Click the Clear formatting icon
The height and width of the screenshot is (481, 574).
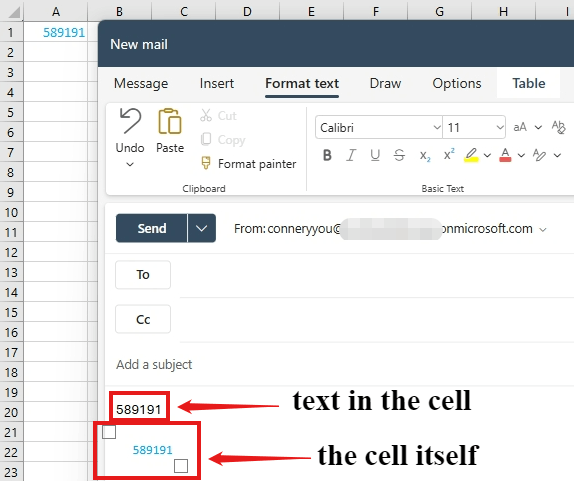pos(559,127)
